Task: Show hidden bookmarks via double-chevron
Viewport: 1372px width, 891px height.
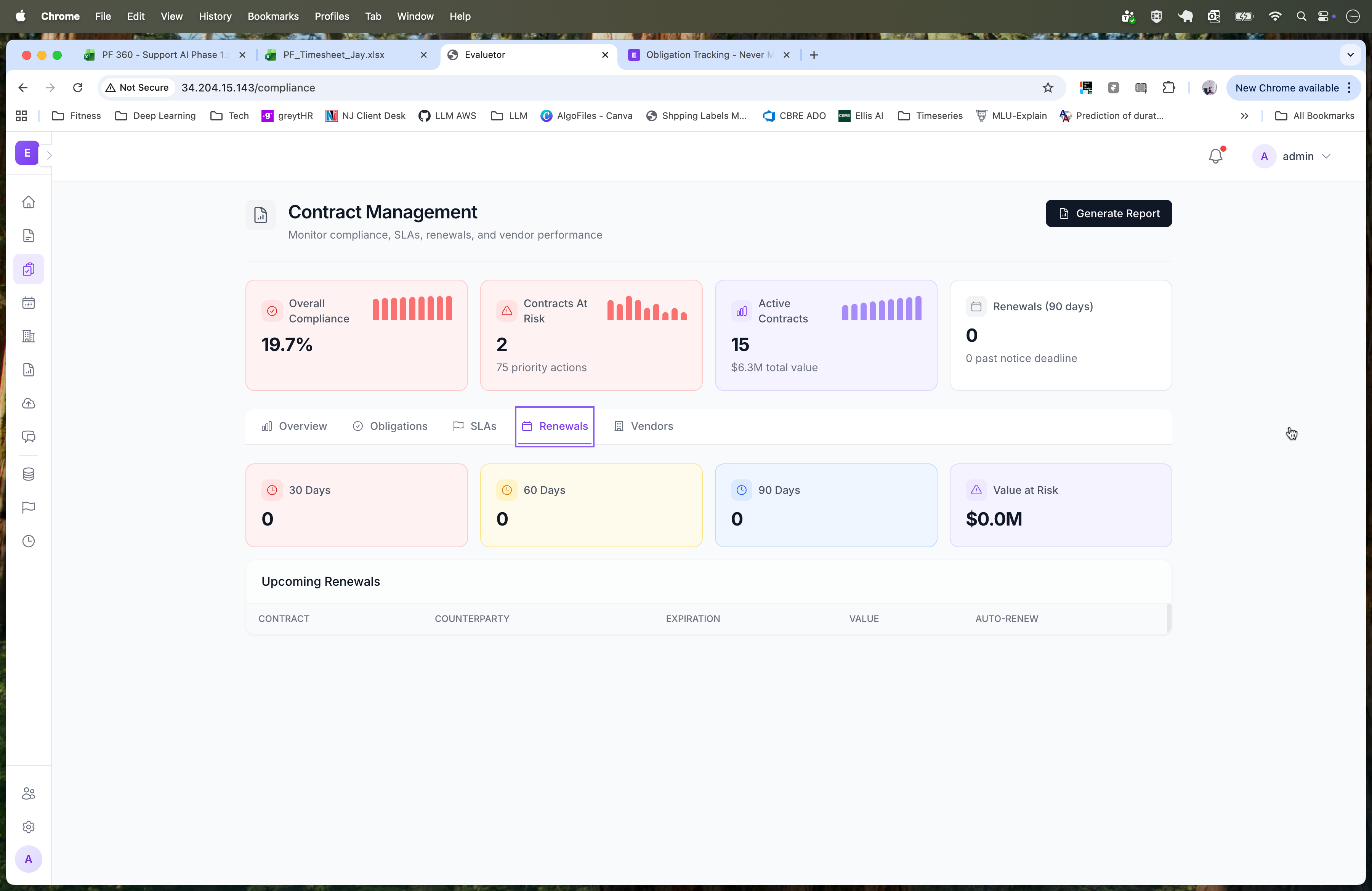Action: [x=1245, y=115]
